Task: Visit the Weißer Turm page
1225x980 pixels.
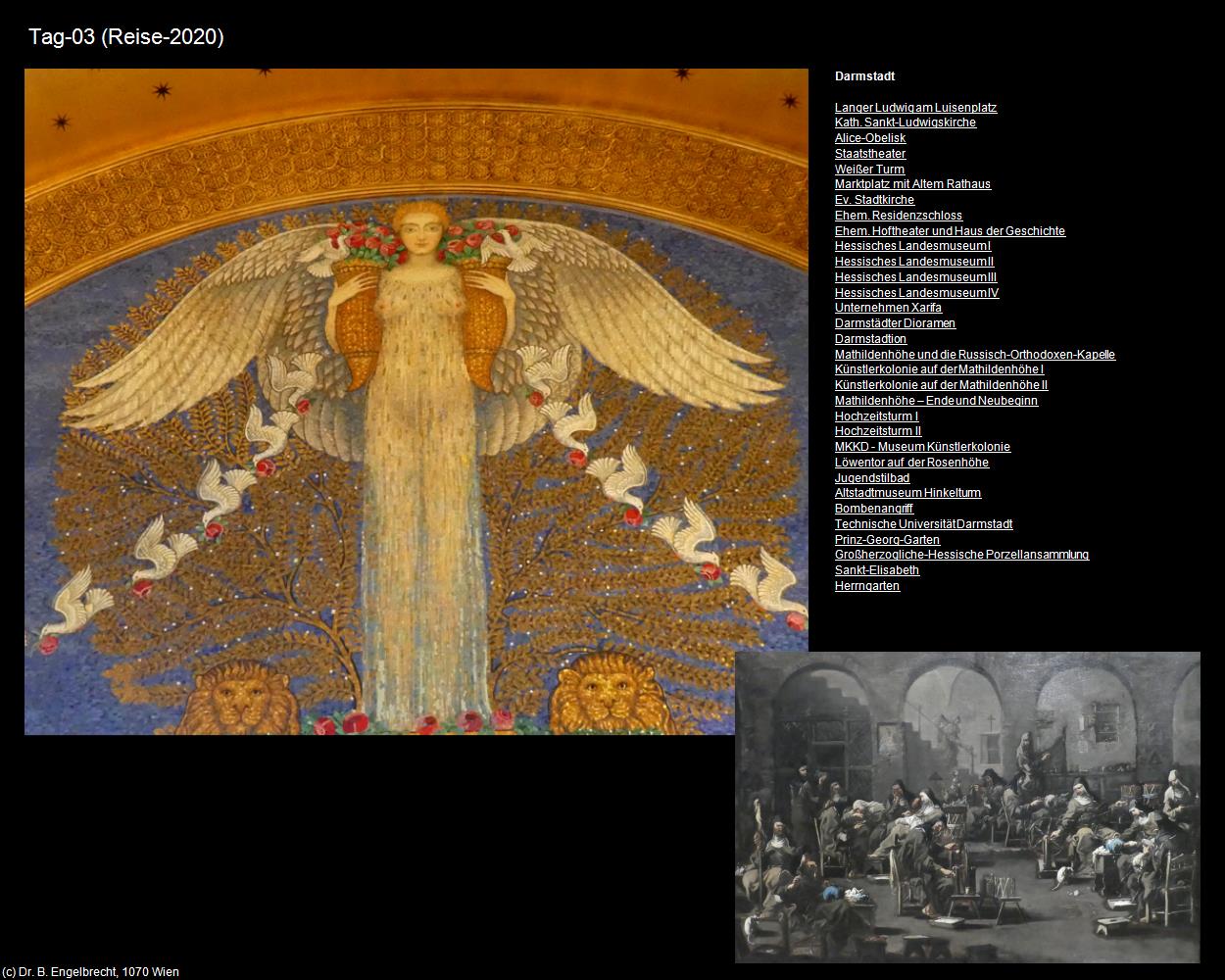Action: 870,170
